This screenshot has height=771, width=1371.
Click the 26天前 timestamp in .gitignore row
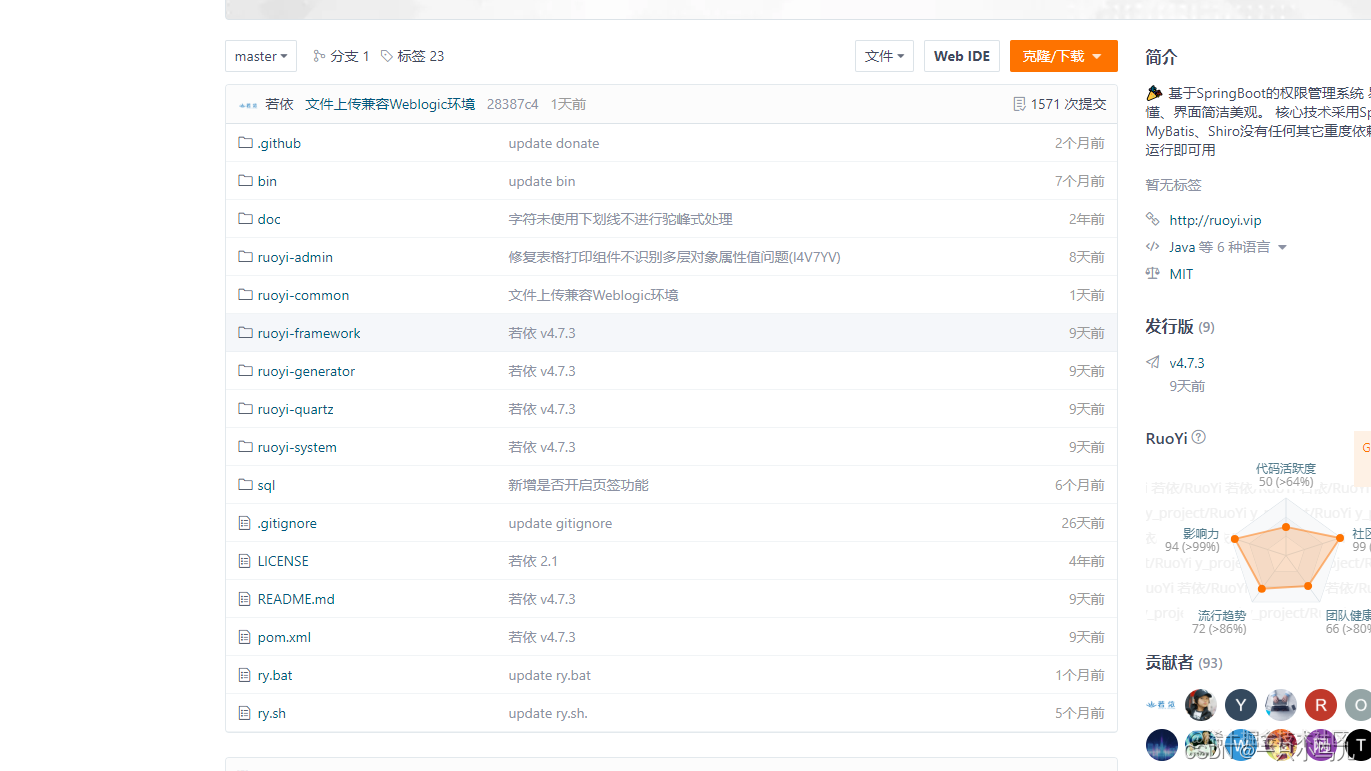(1083, 523)
